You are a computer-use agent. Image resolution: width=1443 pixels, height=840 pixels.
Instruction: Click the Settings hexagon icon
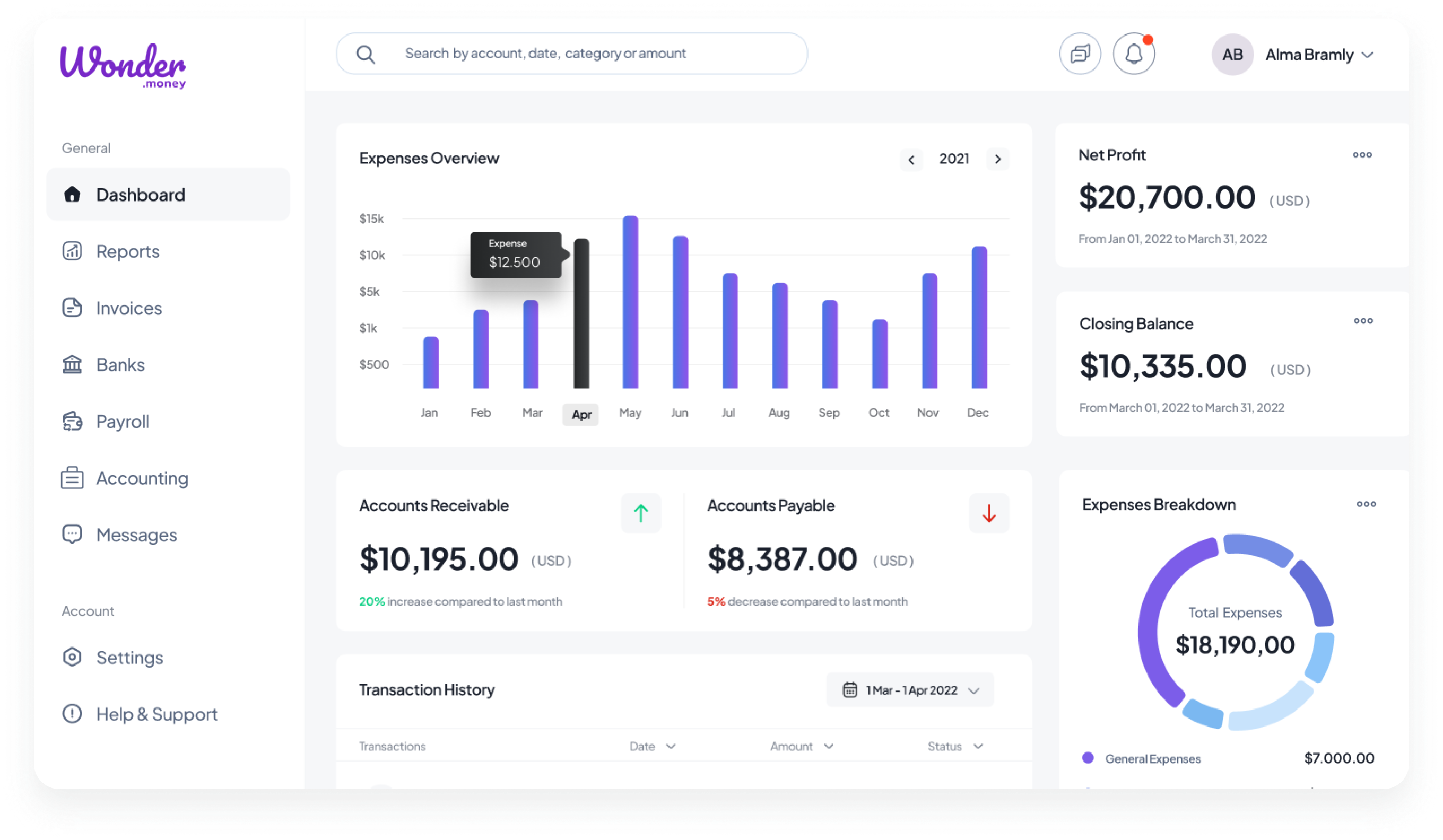72,657
